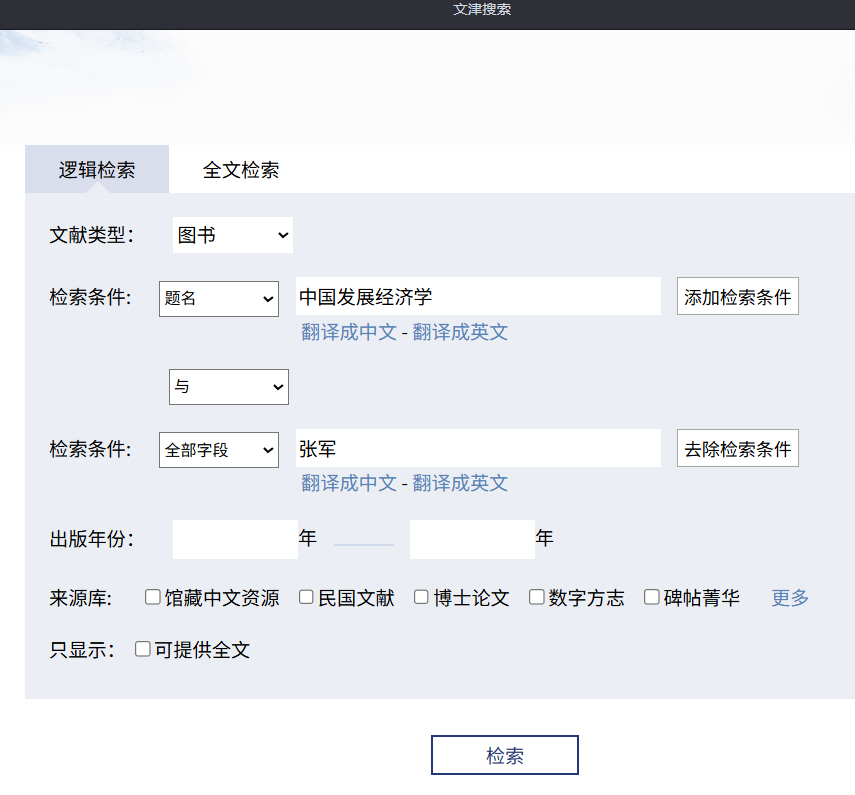
Task: Click the input containing 中国发展经济学
Action: click(478, 297)
